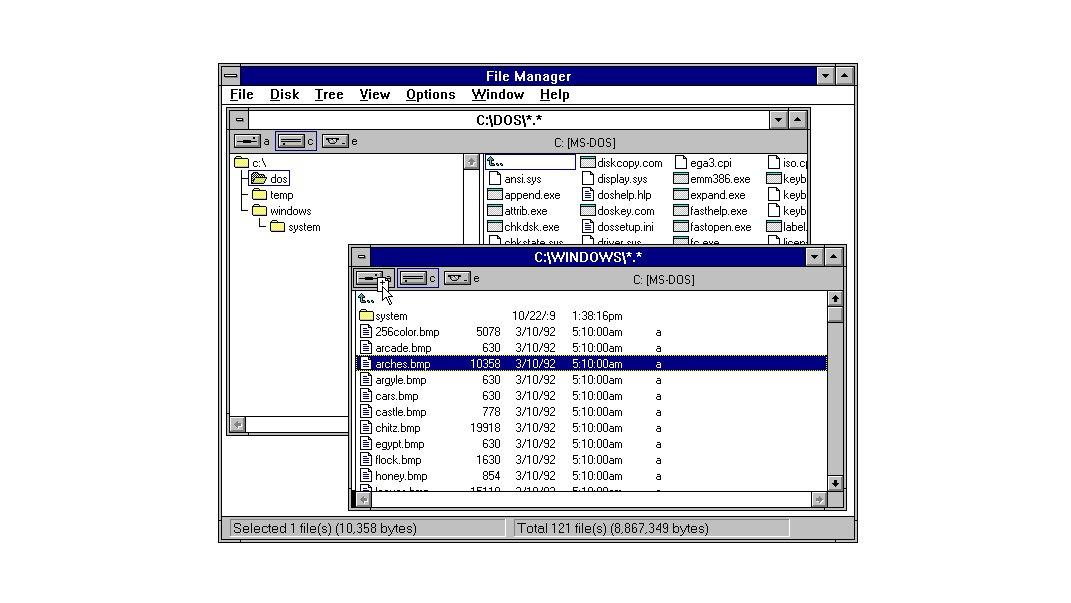The width and height of the screenshot is (1071, 603).
Task: Select the 256color.bmp file icon
Action: point(366,332)
